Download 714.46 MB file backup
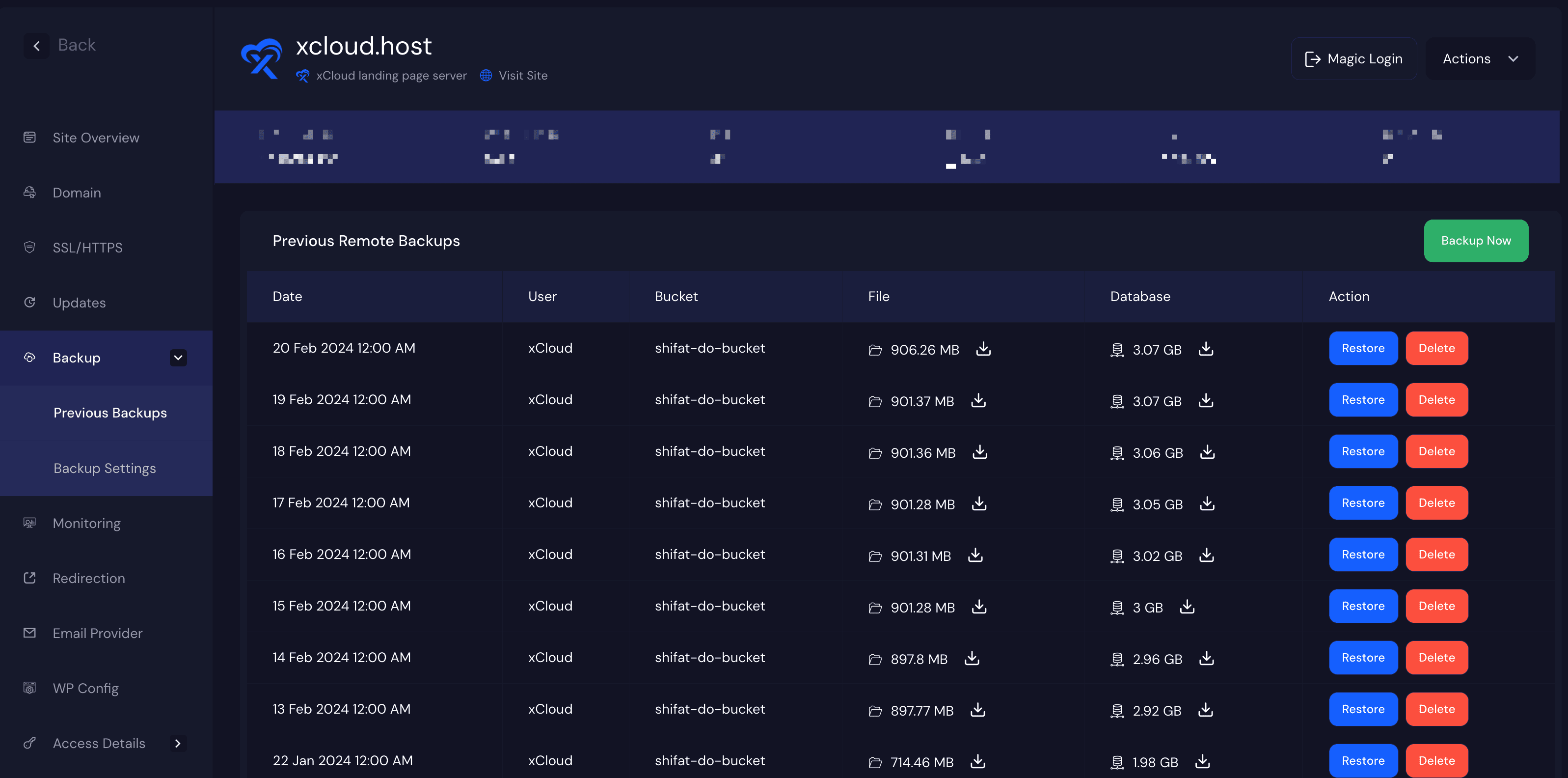Image resolution: width=1568 pixels, height=778 pixels. [x=977, y=761]
